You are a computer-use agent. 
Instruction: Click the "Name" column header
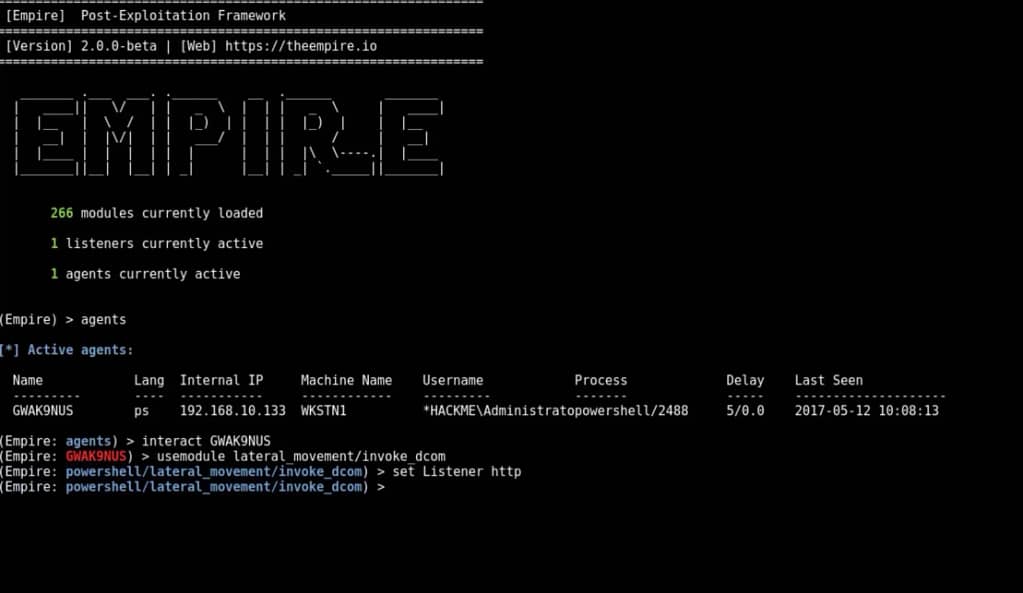click(x=27, y=380)
